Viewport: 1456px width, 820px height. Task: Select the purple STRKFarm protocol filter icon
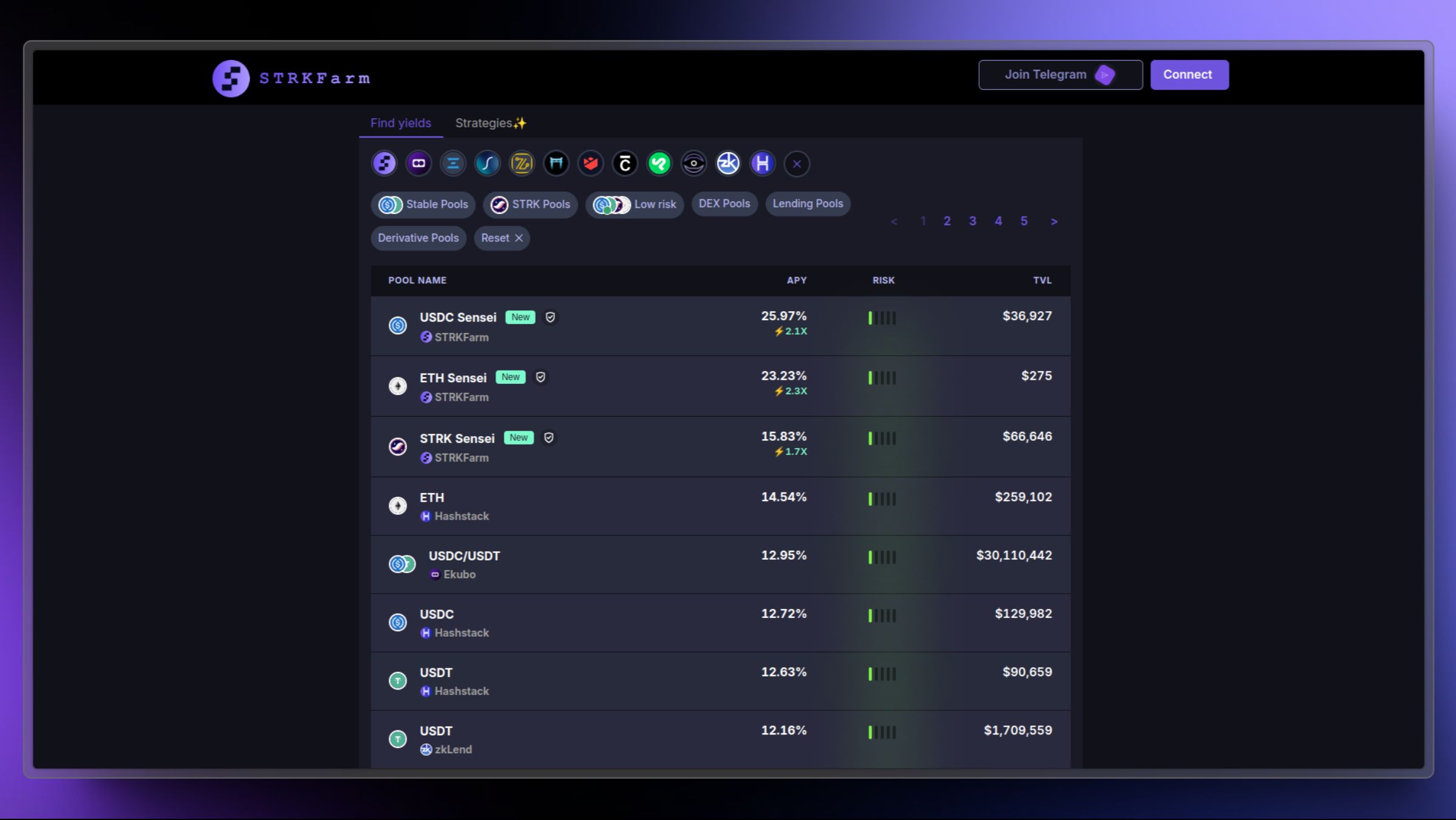(384, 163)
